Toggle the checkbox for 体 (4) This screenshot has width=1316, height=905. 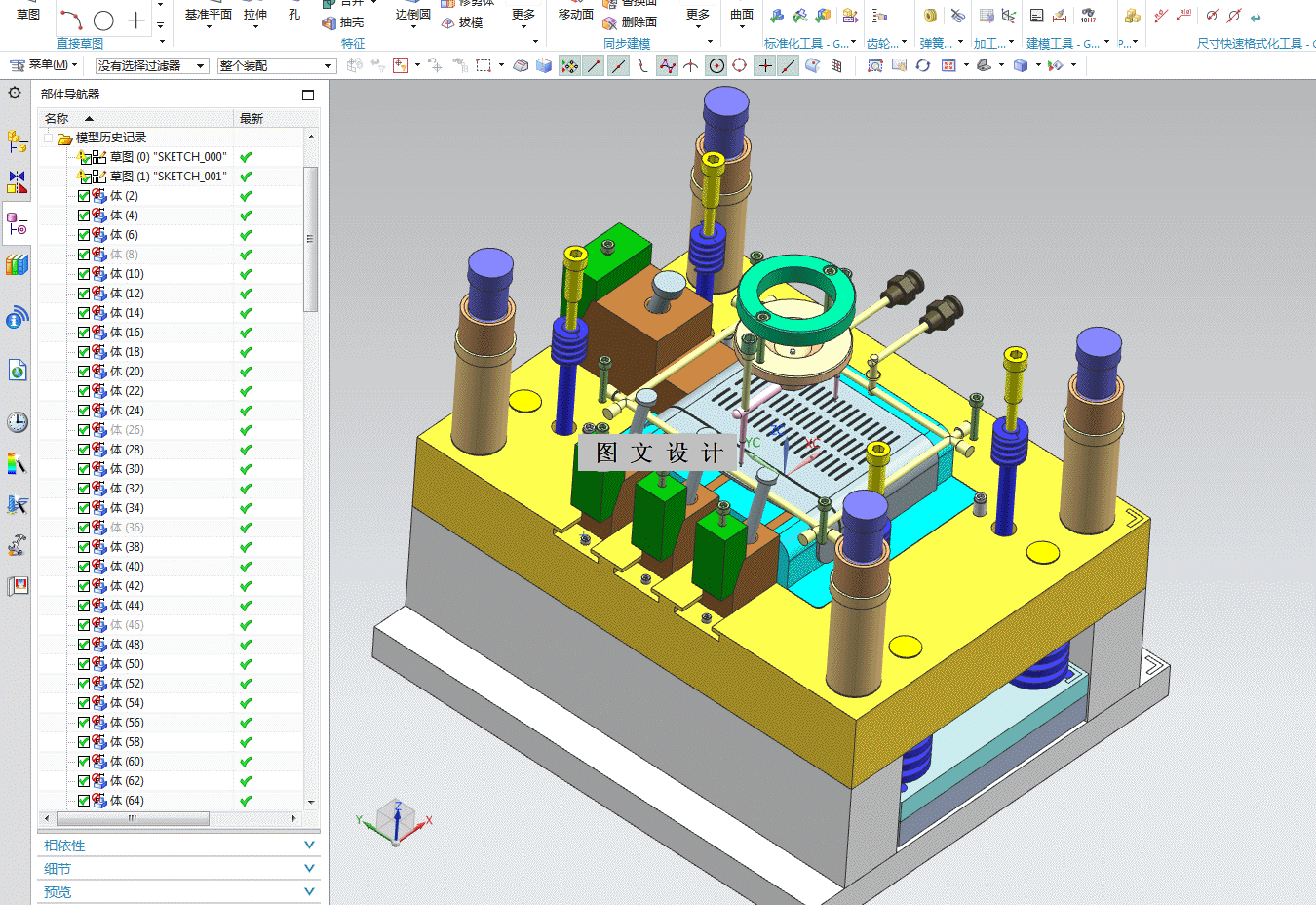coord(83,216)
